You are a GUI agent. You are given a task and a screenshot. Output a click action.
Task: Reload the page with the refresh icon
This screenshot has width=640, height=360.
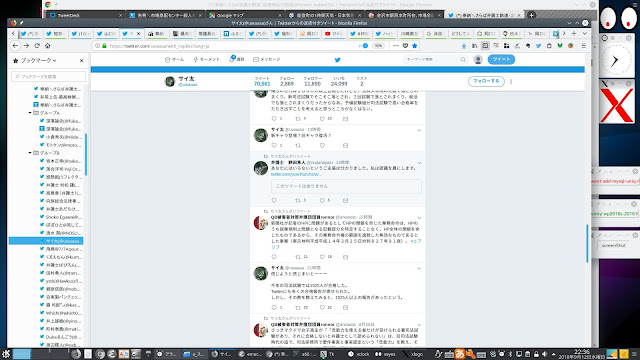pyautogui.click(x=37, y=46)
